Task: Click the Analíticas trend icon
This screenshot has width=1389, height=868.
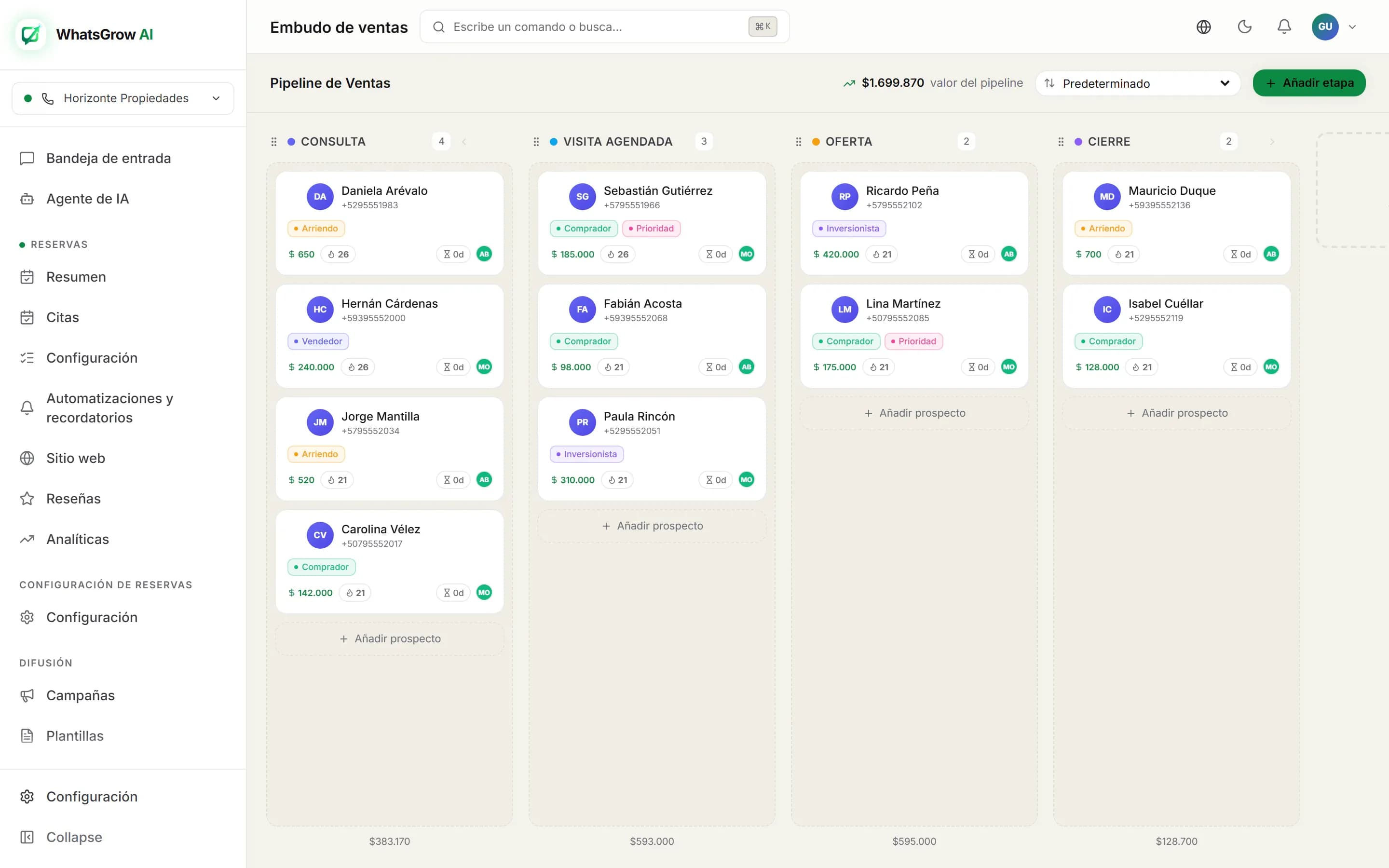Action: [x=27, y=539]
